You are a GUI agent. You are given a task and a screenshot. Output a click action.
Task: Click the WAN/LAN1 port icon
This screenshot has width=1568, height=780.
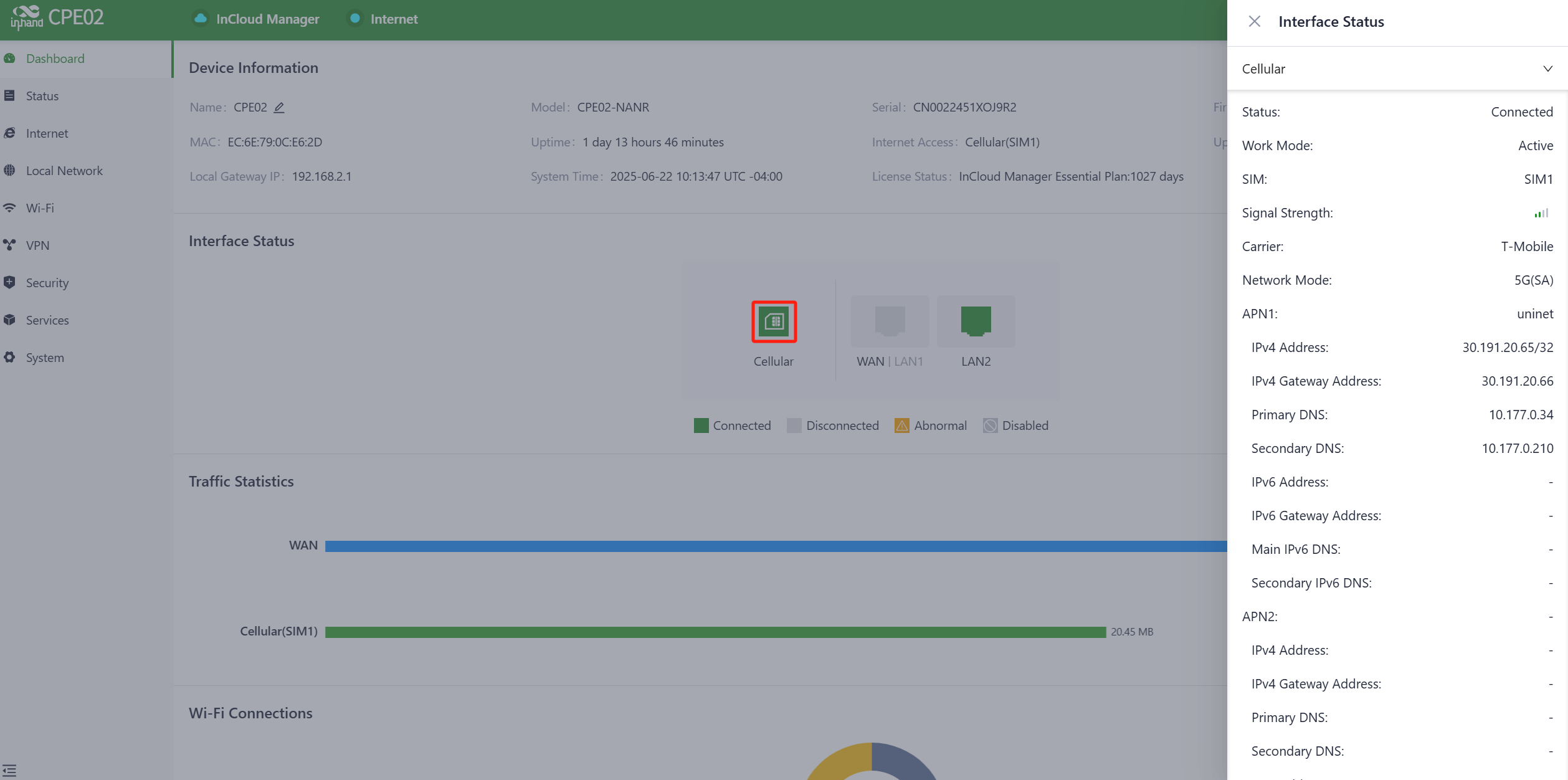coord(890,321)
